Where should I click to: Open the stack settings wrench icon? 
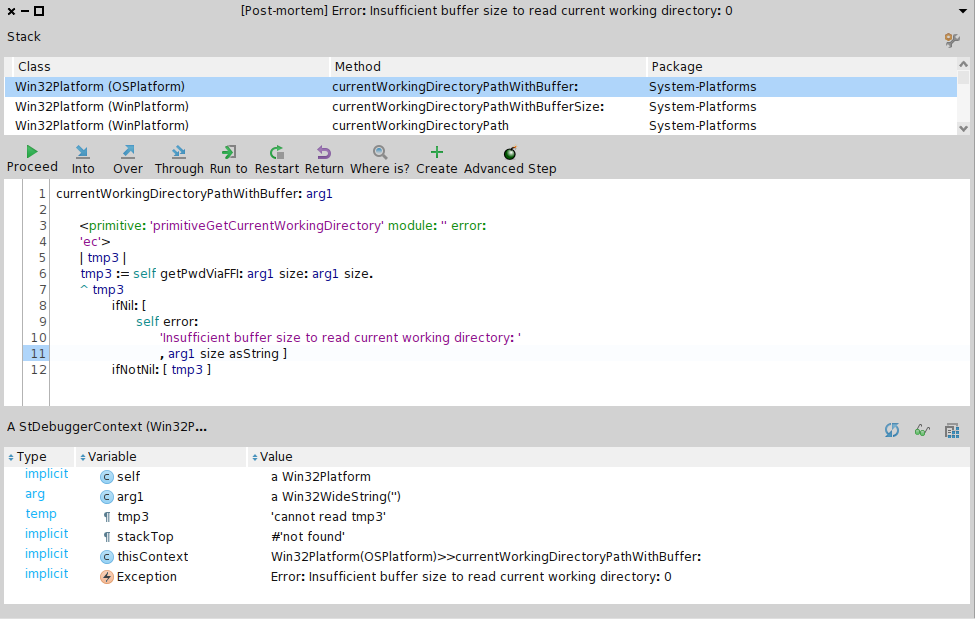(x=952, y=40)
